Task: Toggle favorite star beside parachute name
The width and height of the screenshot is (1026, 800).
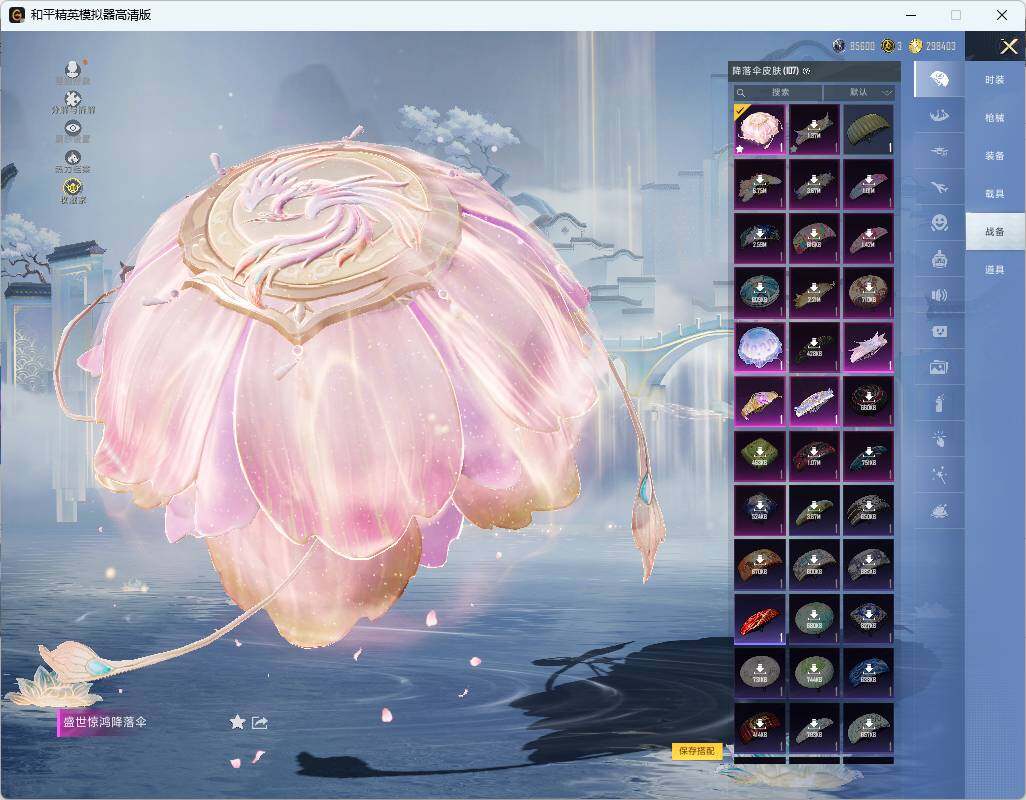Action: 238,722
